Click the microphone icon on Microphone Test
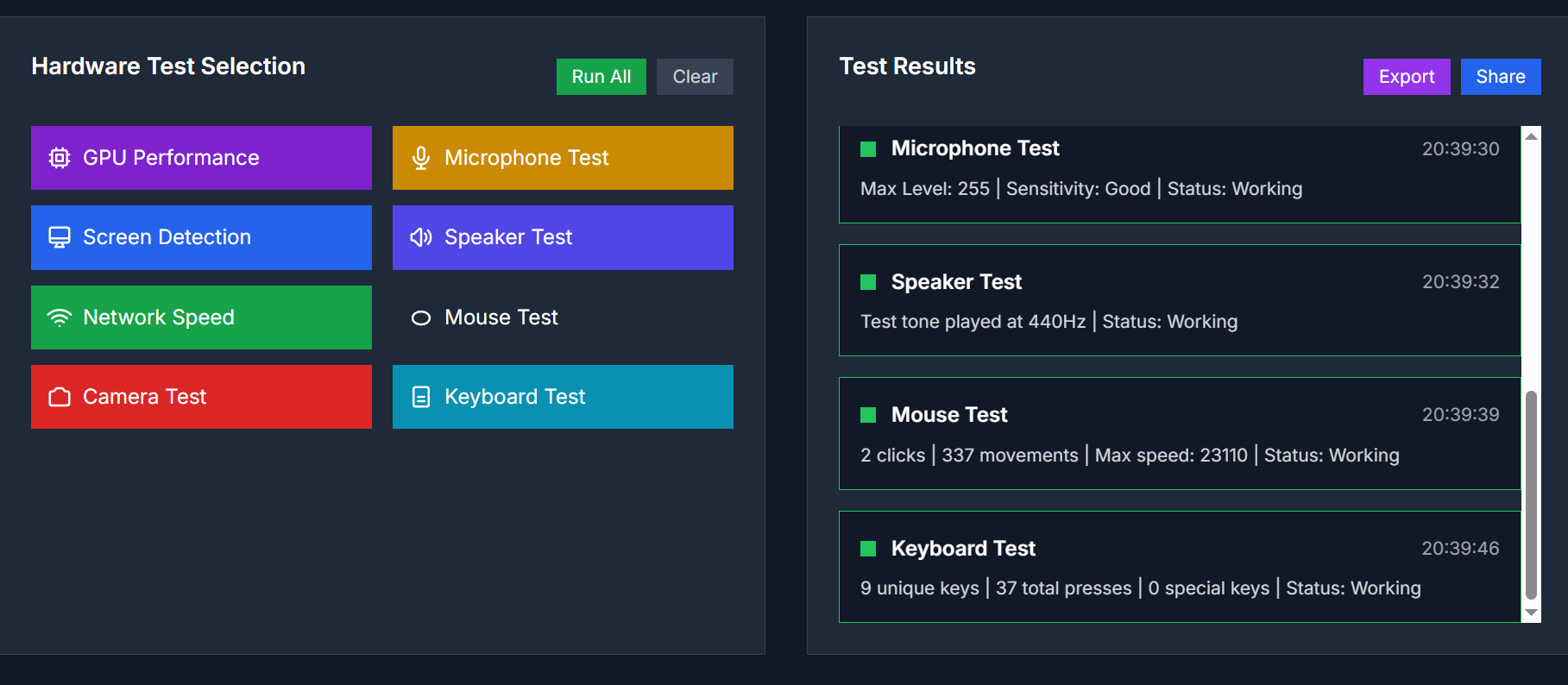 pos(421,158)
